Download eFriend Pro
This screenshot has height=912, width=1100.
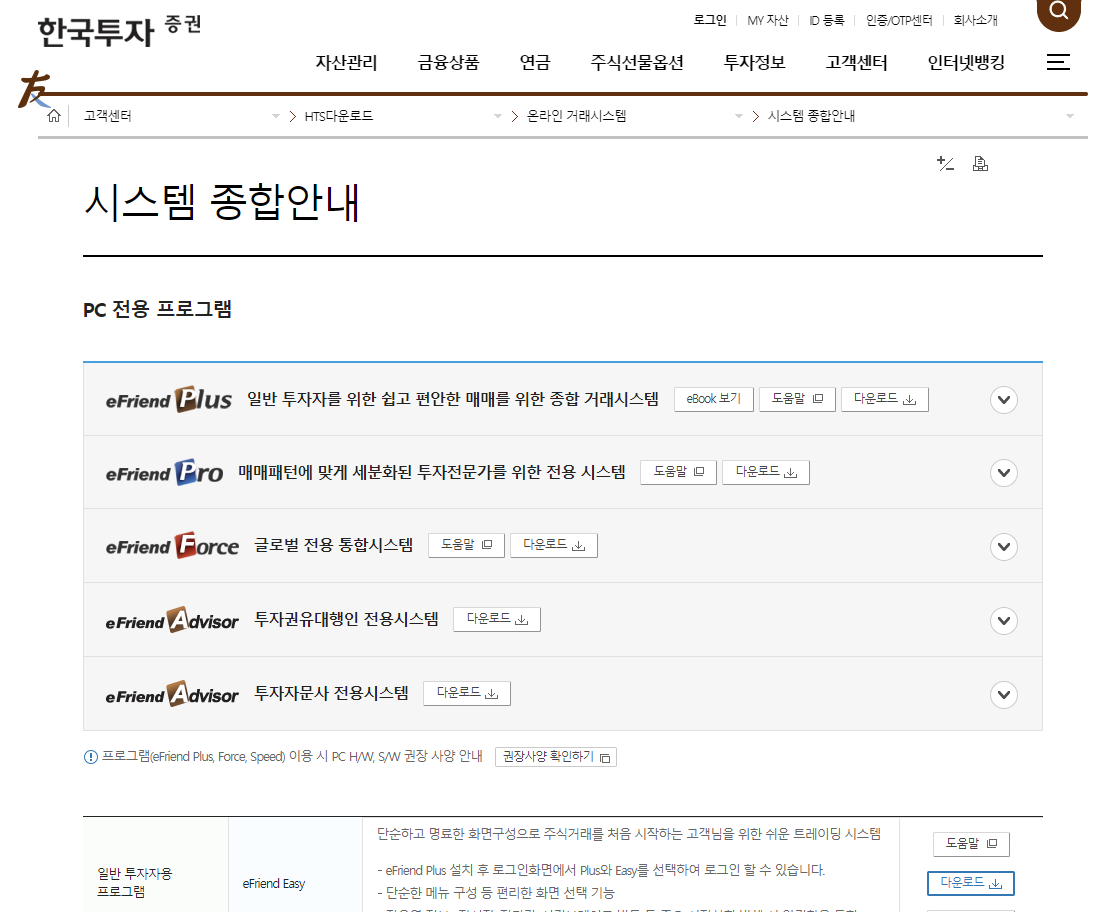766,472
